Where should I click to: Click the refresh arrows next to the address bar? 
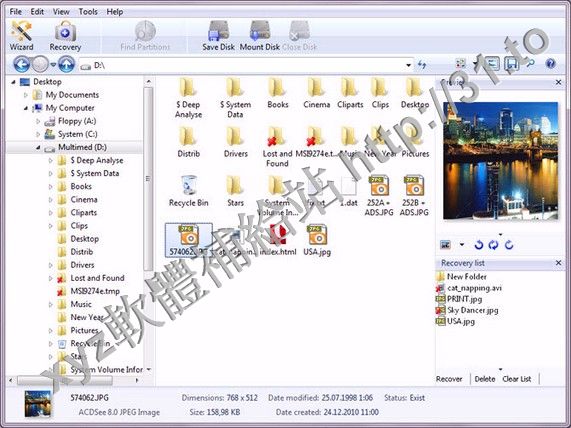coord(422,65)
